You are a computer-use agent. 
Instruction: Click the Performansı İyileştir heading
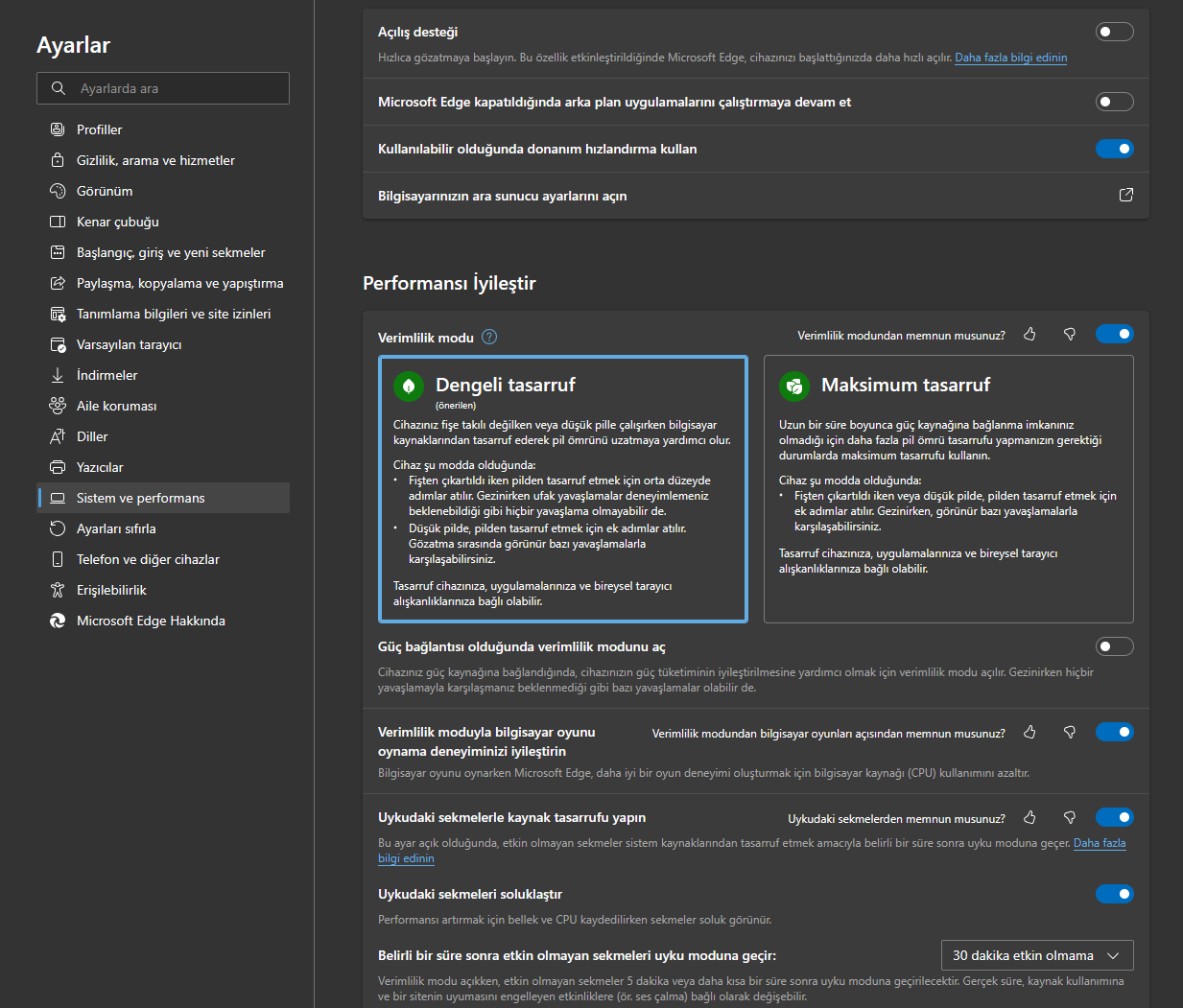[x=449, y=283]
